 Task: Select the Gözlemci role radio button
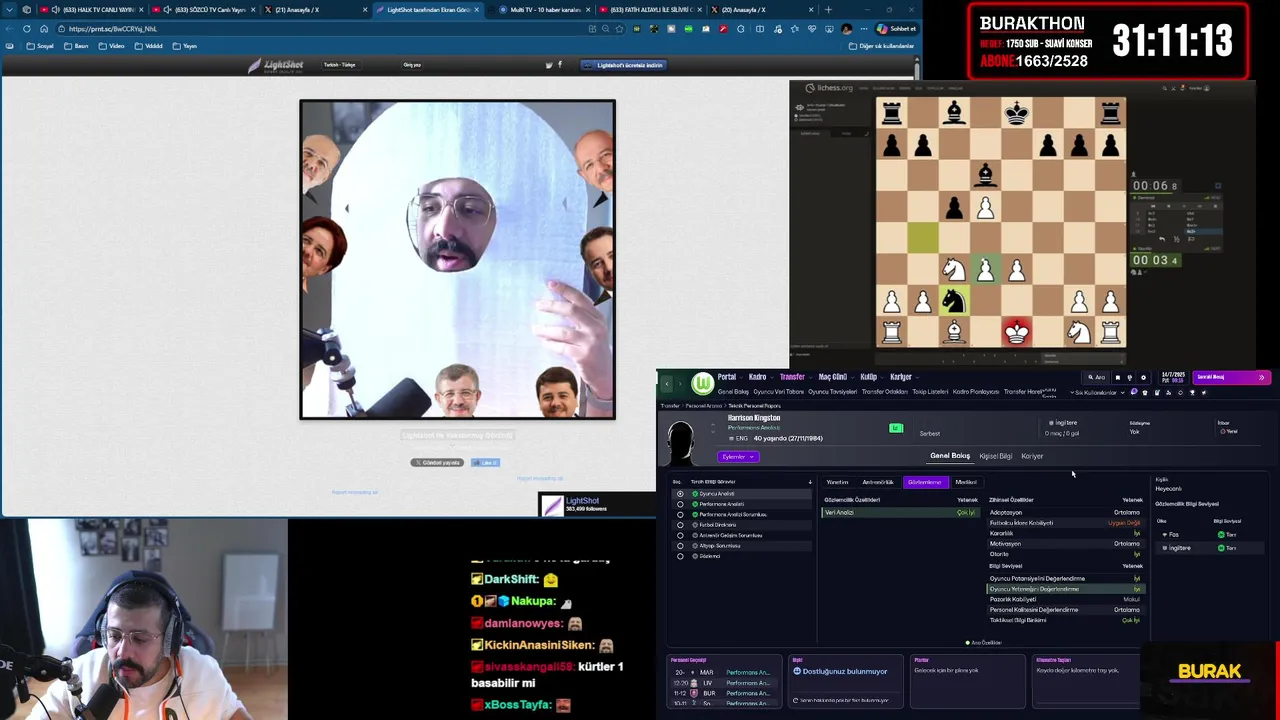tap(680, 556)
